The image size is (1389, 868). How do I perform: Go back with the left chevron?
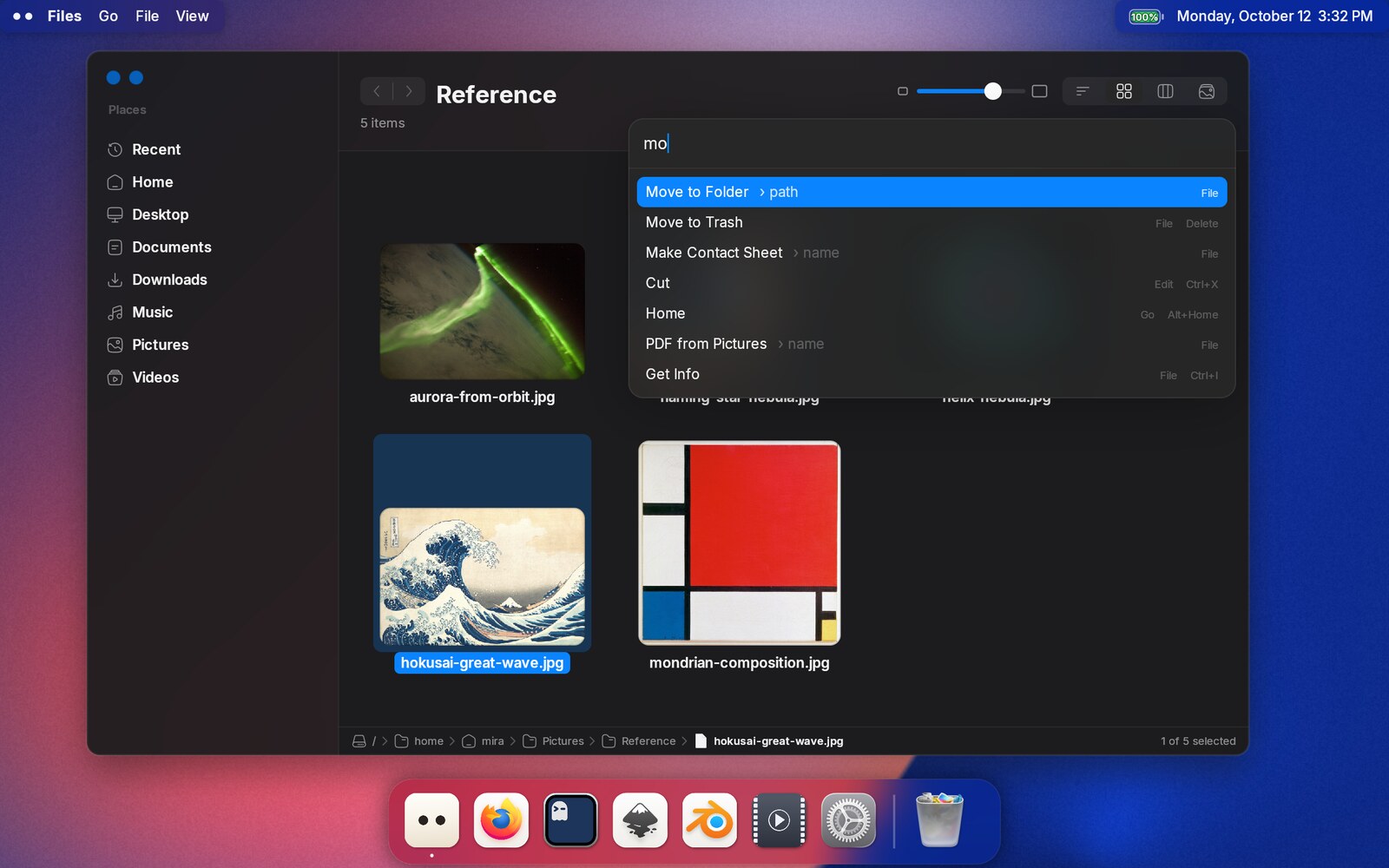(377, 91)
